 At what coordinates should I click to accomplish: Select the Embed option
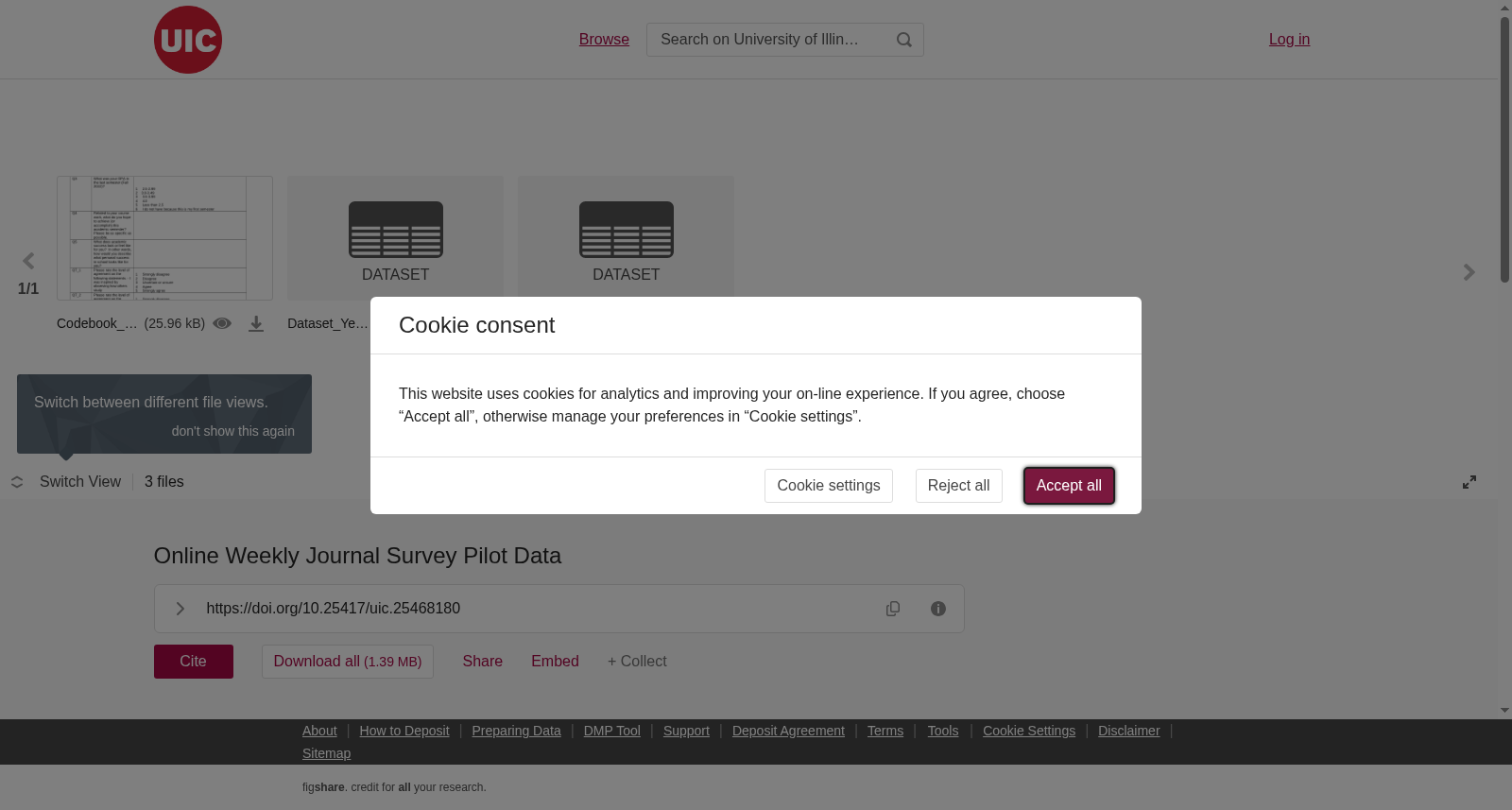[555, 662]
